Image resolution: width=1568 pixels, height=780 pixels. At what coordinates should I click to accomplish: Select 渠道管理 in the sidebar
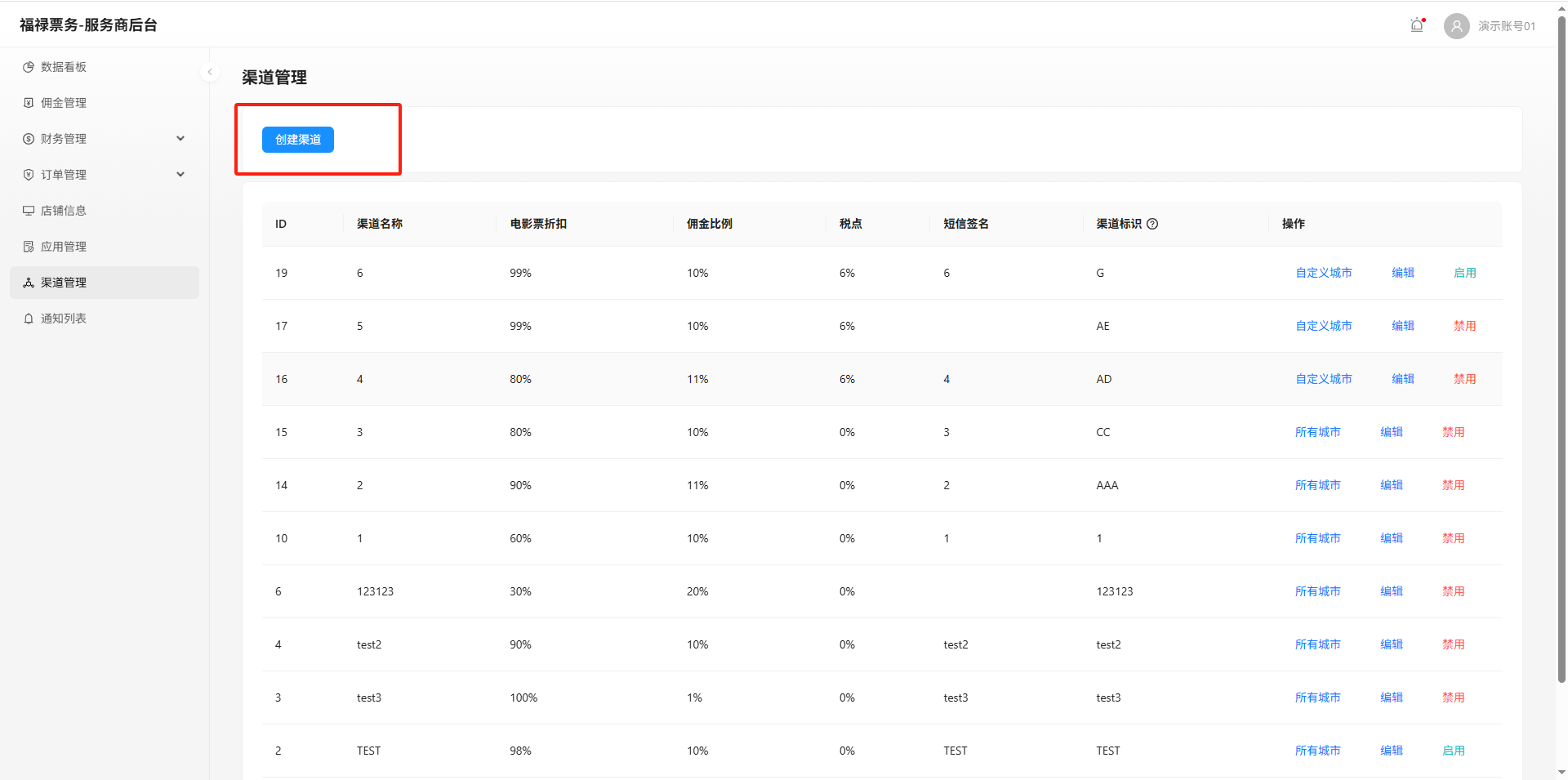[x=64, y=283]
